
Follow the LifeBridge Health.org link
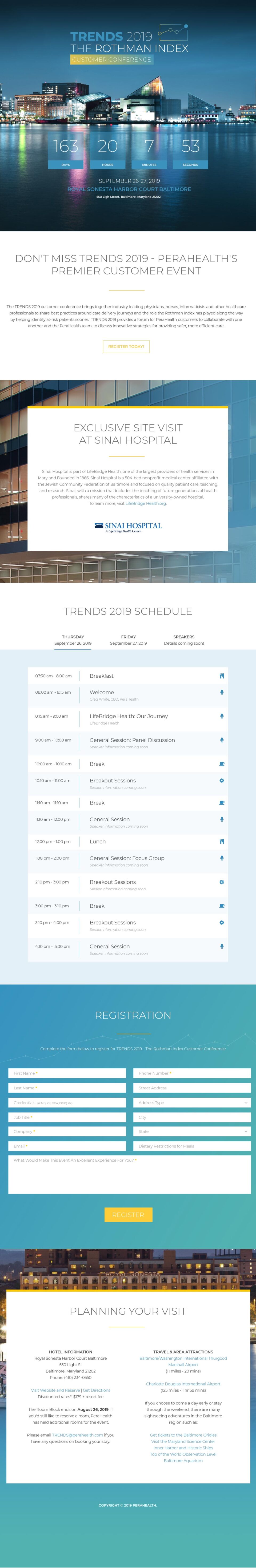pos(145,503)
